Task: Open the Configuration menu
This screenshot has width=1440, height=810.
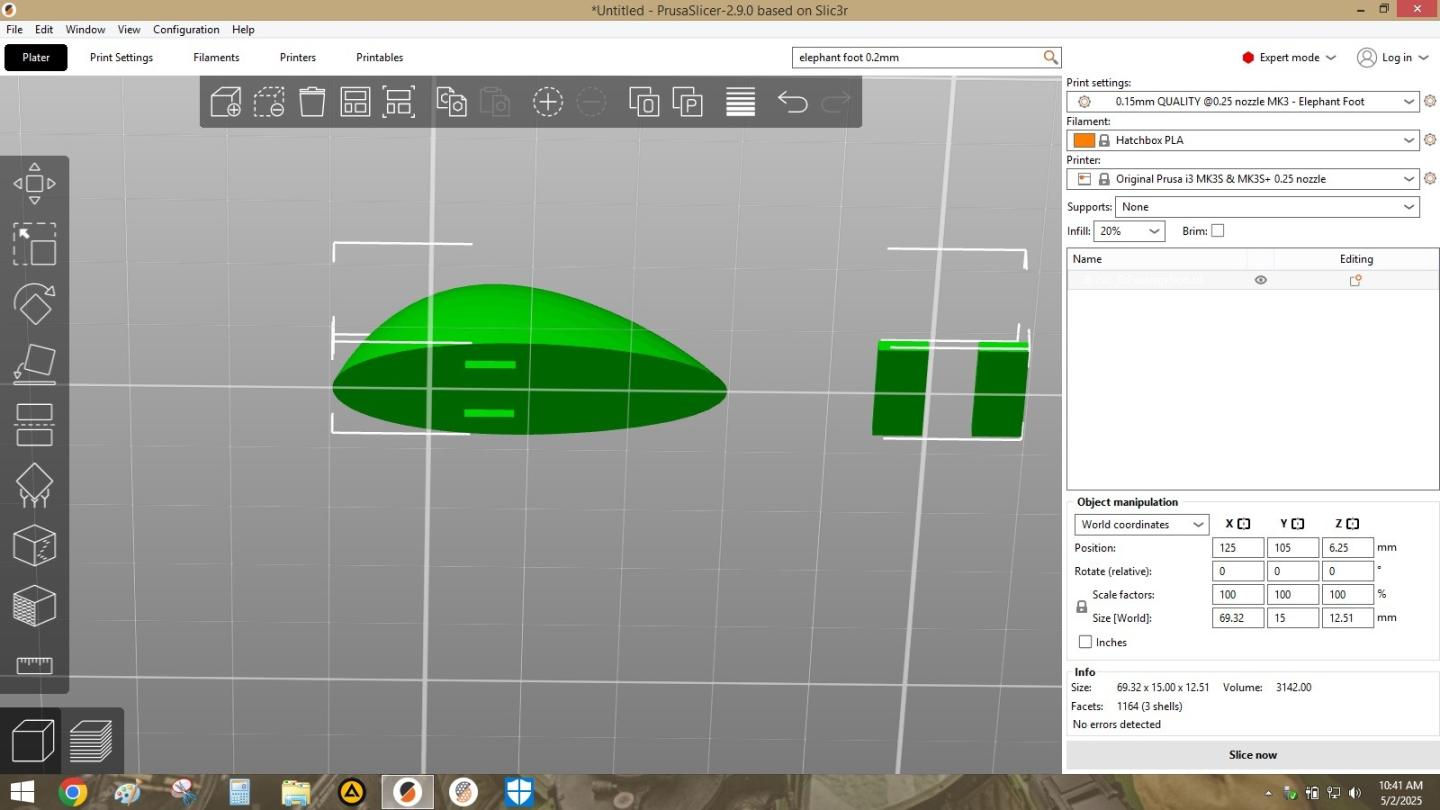Action: [186, 29]
